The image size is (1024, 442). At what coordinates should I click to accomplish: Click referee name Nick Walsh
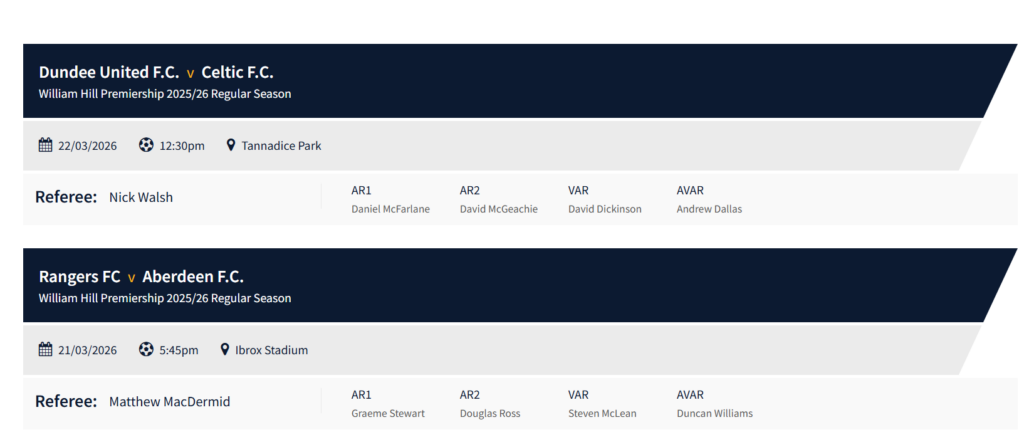coord(141,197)
